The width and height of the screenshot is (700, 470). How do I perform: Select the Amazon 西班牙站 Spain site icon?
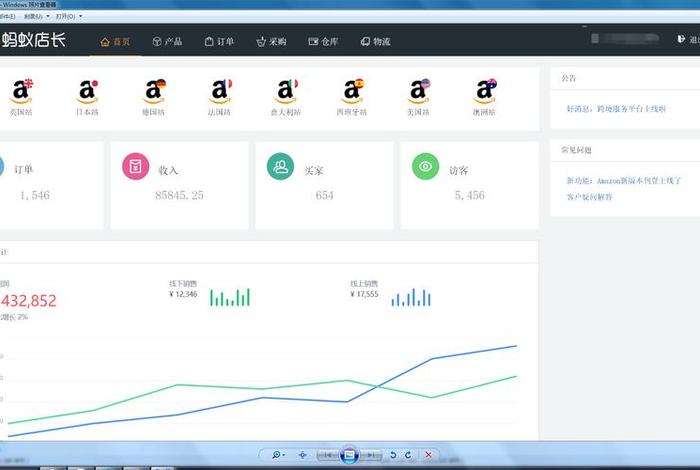click(x=352, y=91)
